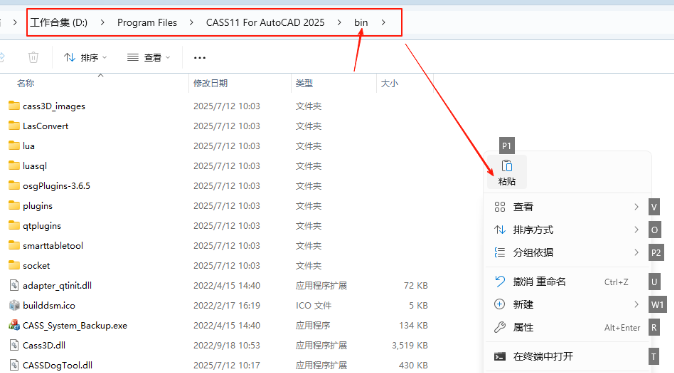Click the CASS_System_Backup.exe application icon

(14, 325)
